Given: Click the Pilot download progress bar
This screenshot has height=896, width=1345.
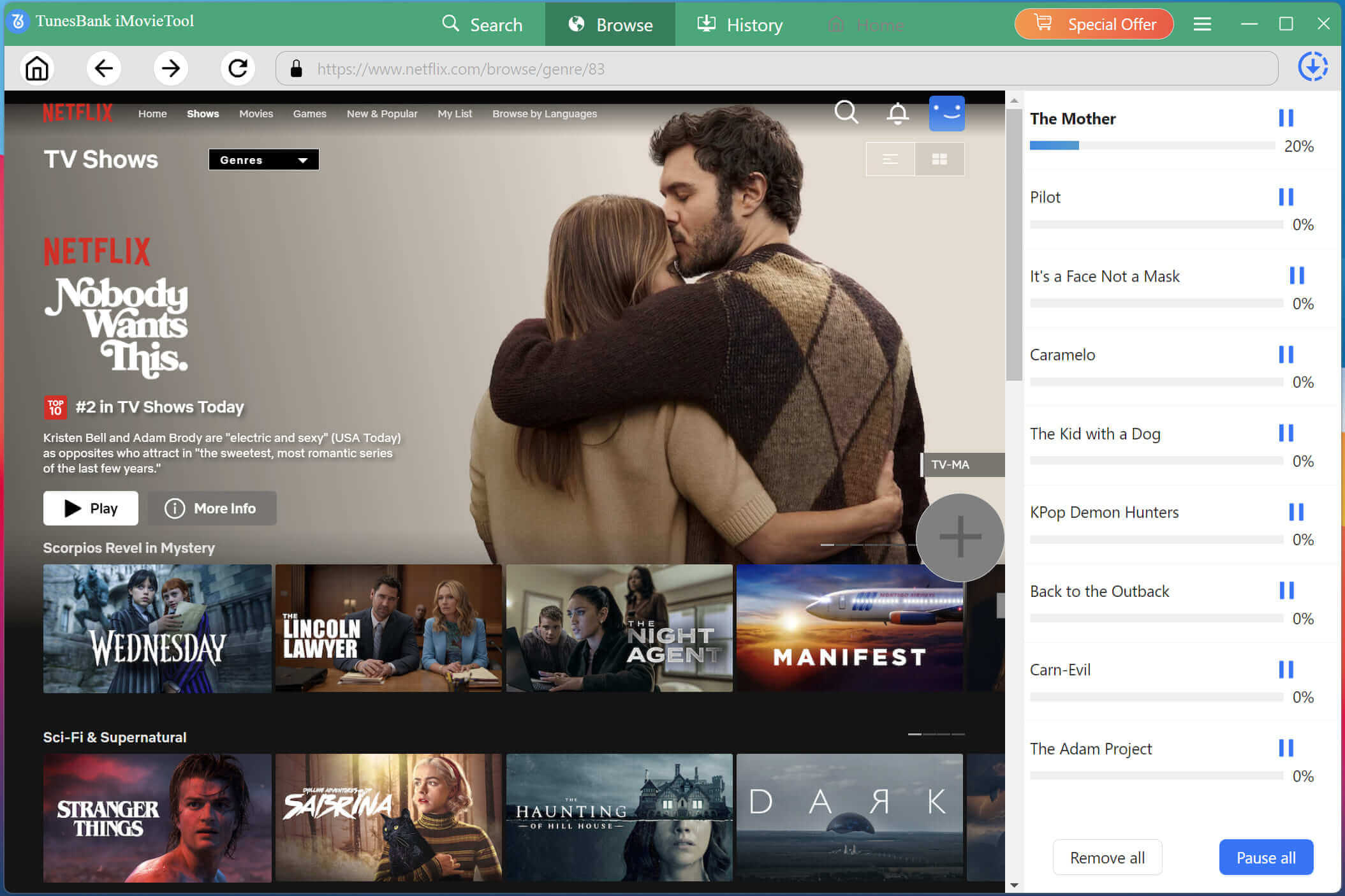Looking at the screenshot, I should [x=1156, y=224].
